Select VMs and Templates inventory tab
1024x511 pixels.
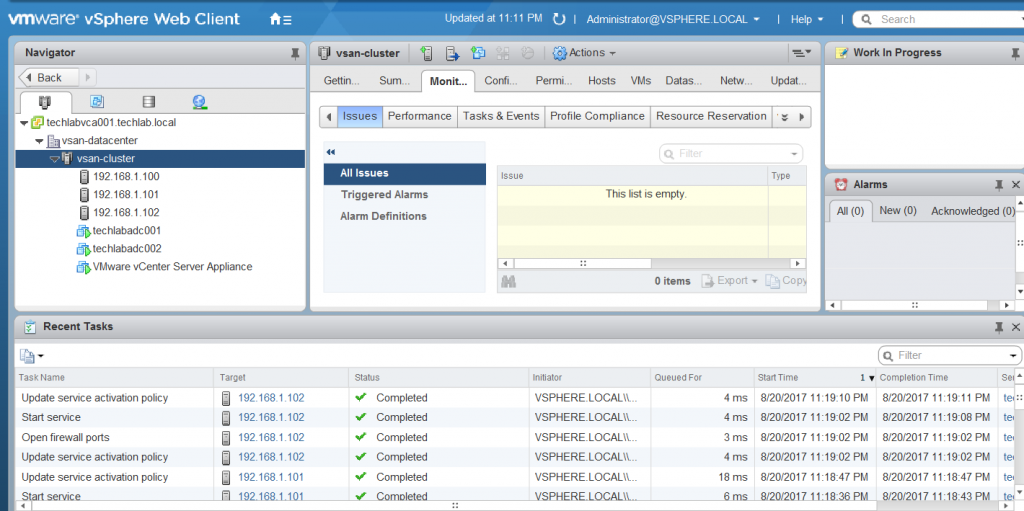(x=97, y=102)
